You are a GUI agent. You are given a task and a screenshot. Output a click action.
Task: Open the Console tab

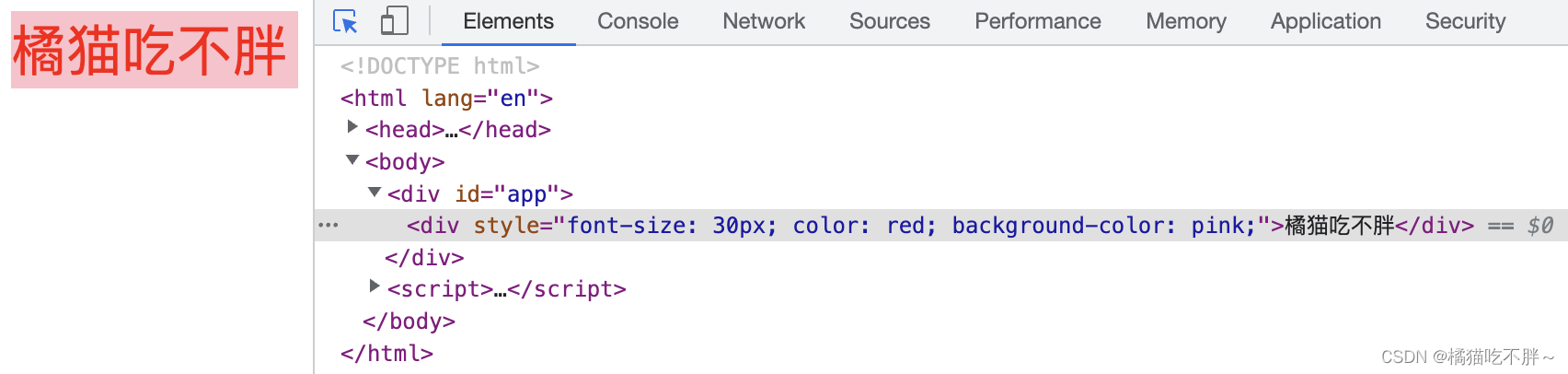(638, 21)
